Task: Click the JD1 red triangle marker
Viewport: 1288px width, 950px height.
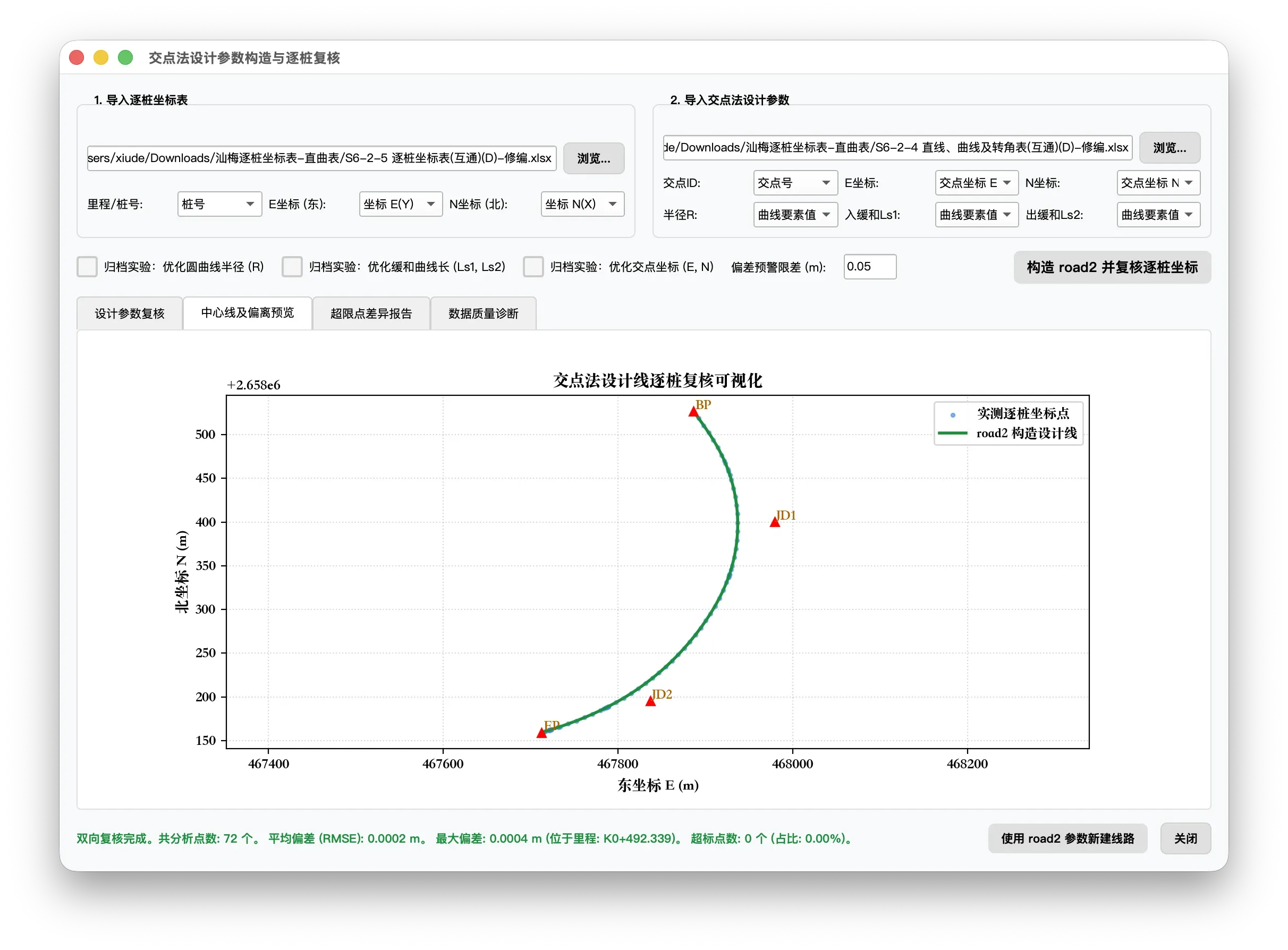Action: [x=775, y=522]
